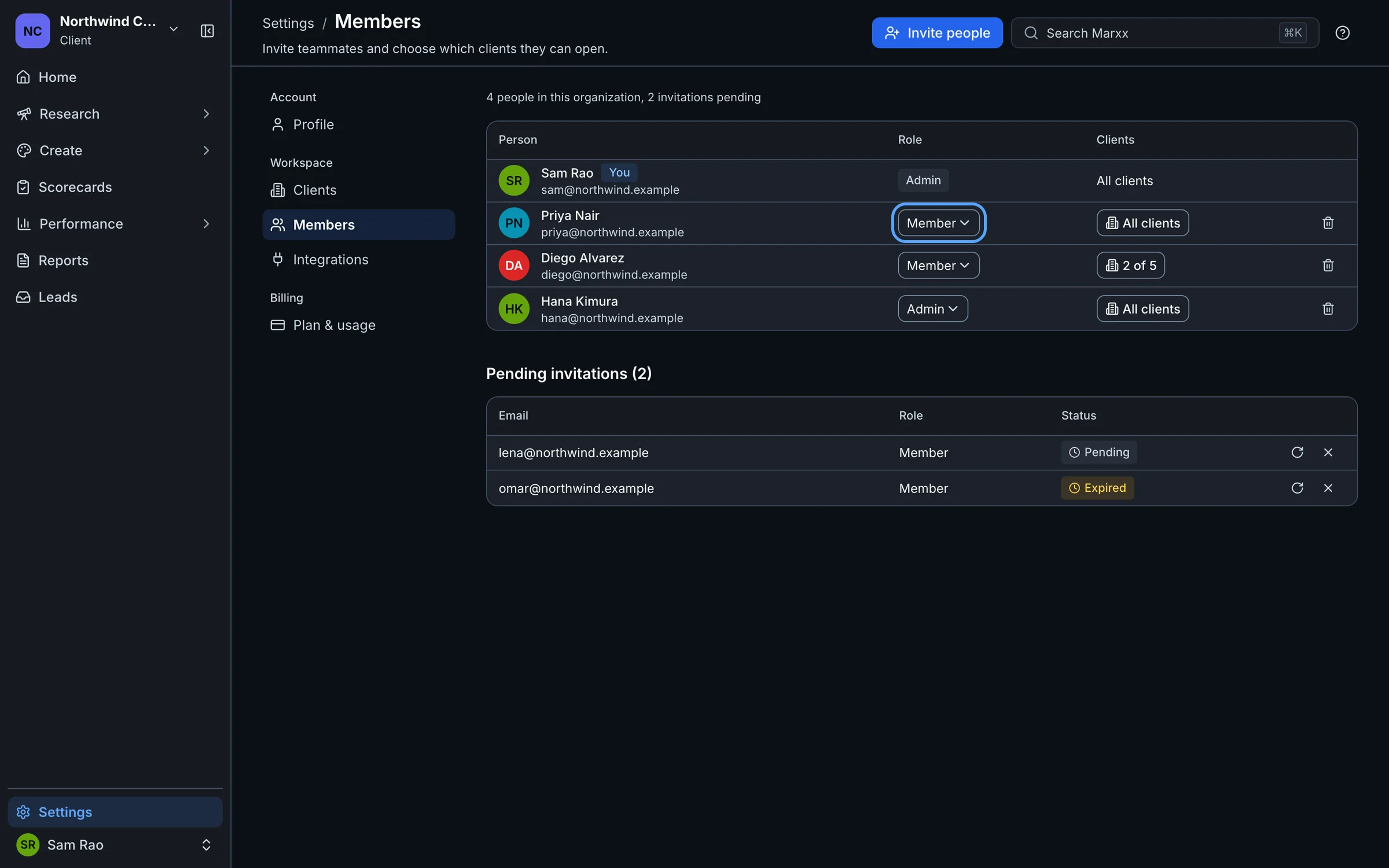
Task: Go to Scorecards page
Action: point(115,187)
